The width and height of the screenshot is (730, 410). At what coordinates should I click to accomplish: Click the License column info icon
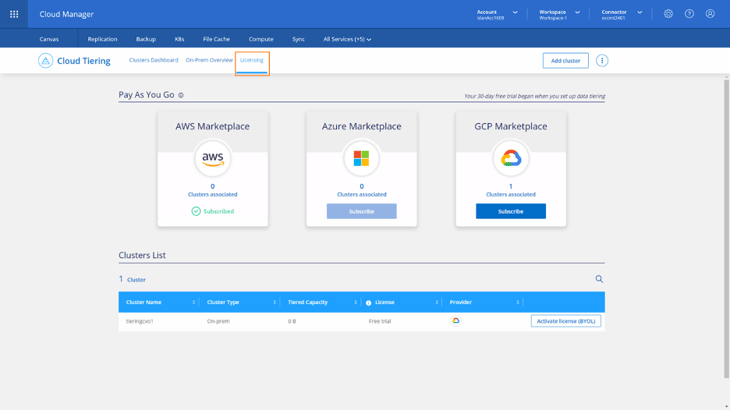pos(368,303)
